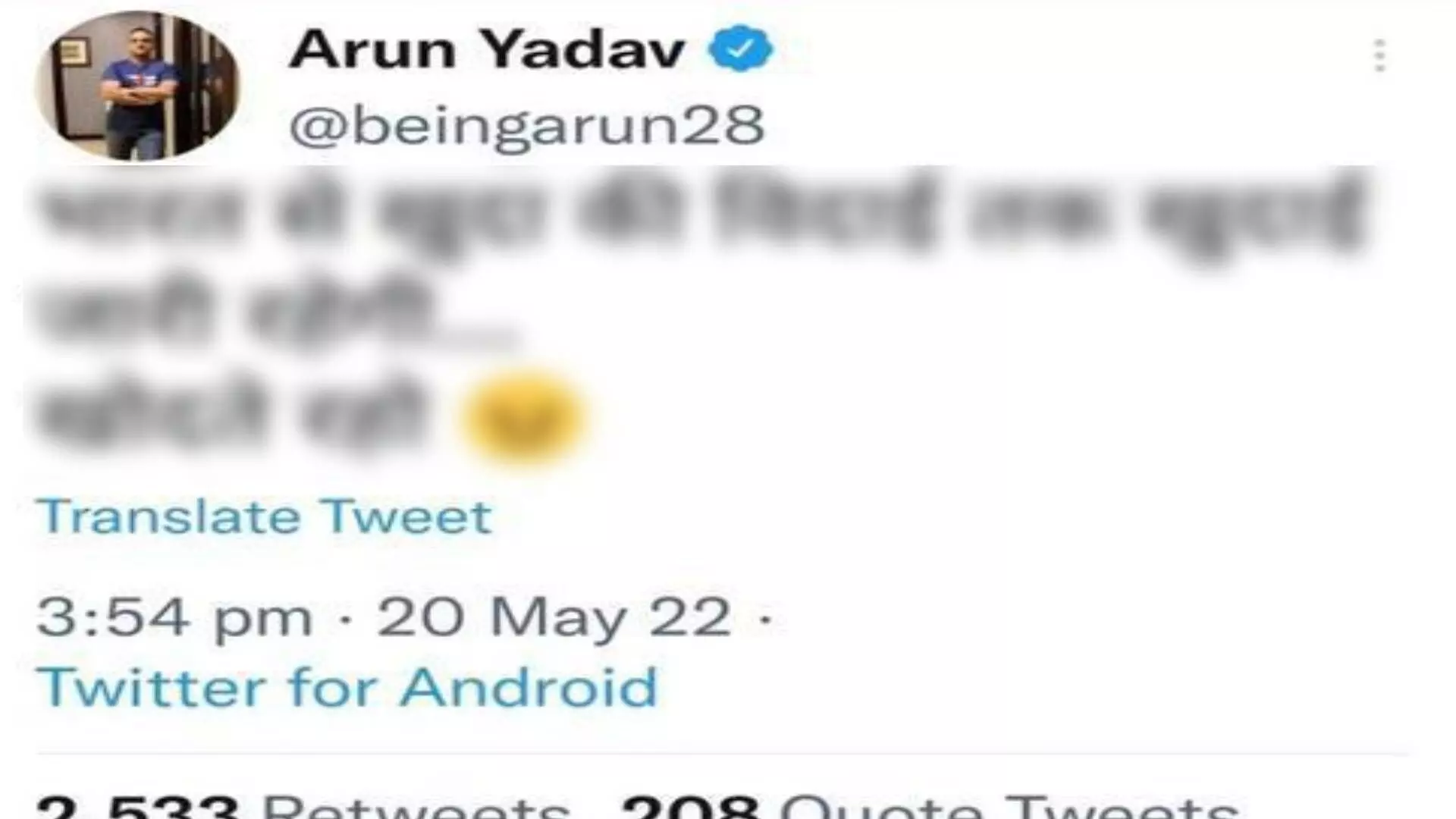The width and height of the screenshot is (1456, 819).
Task: Click the word Android in the source
Action: [529, 687]
